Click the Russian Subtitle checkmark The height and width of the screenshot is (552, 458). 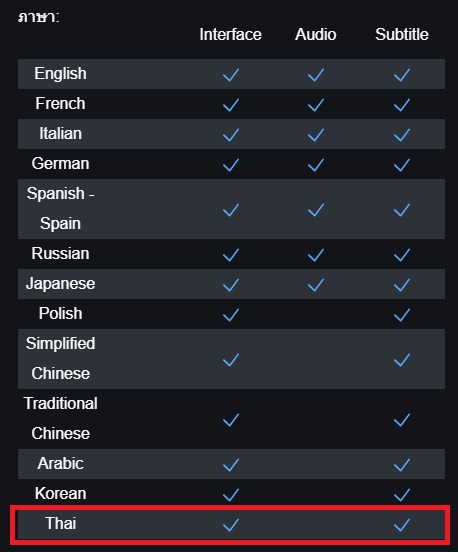(402, 255)
